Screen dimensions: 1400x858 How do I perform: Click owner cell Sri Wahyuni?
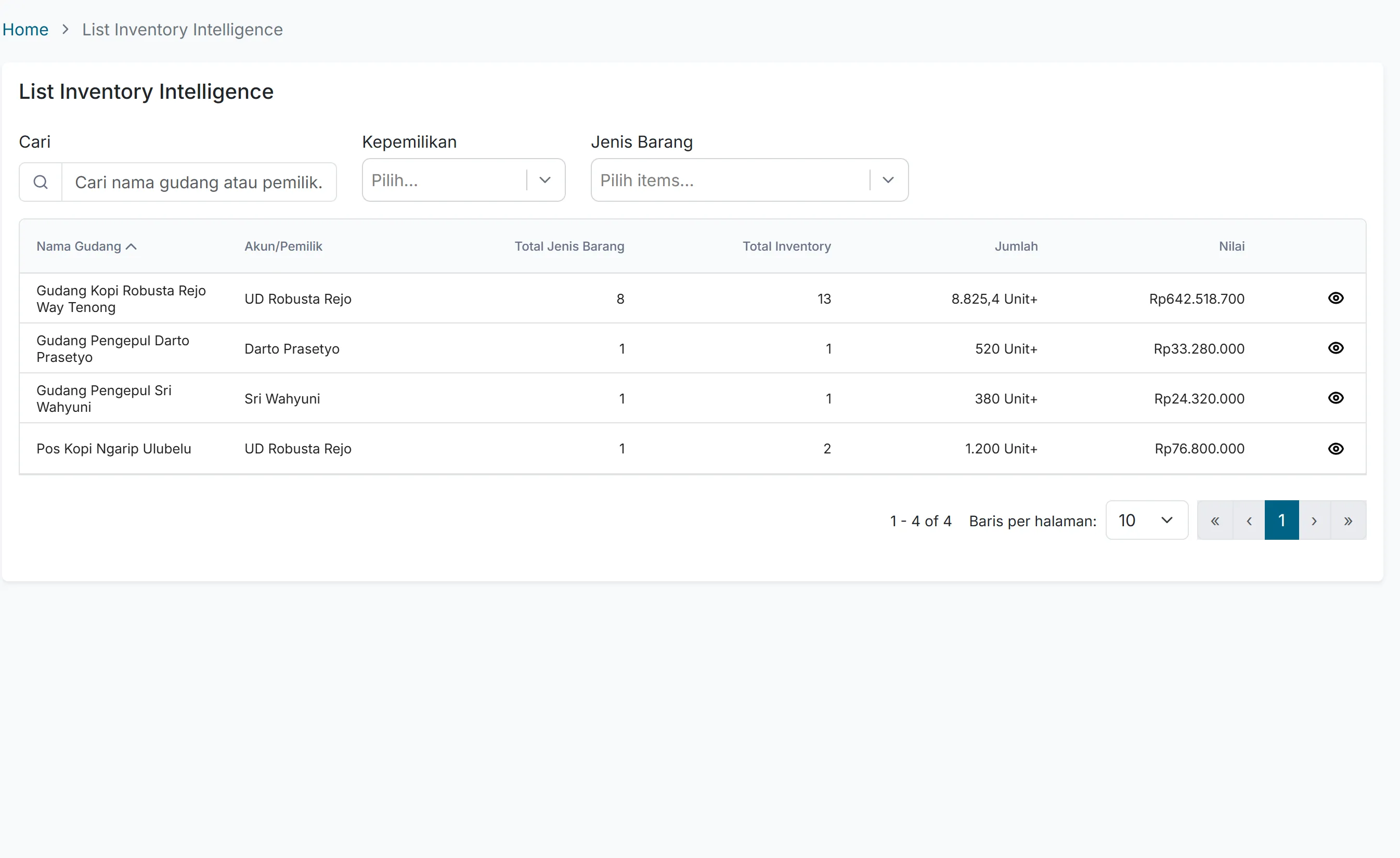coord(282,399)
